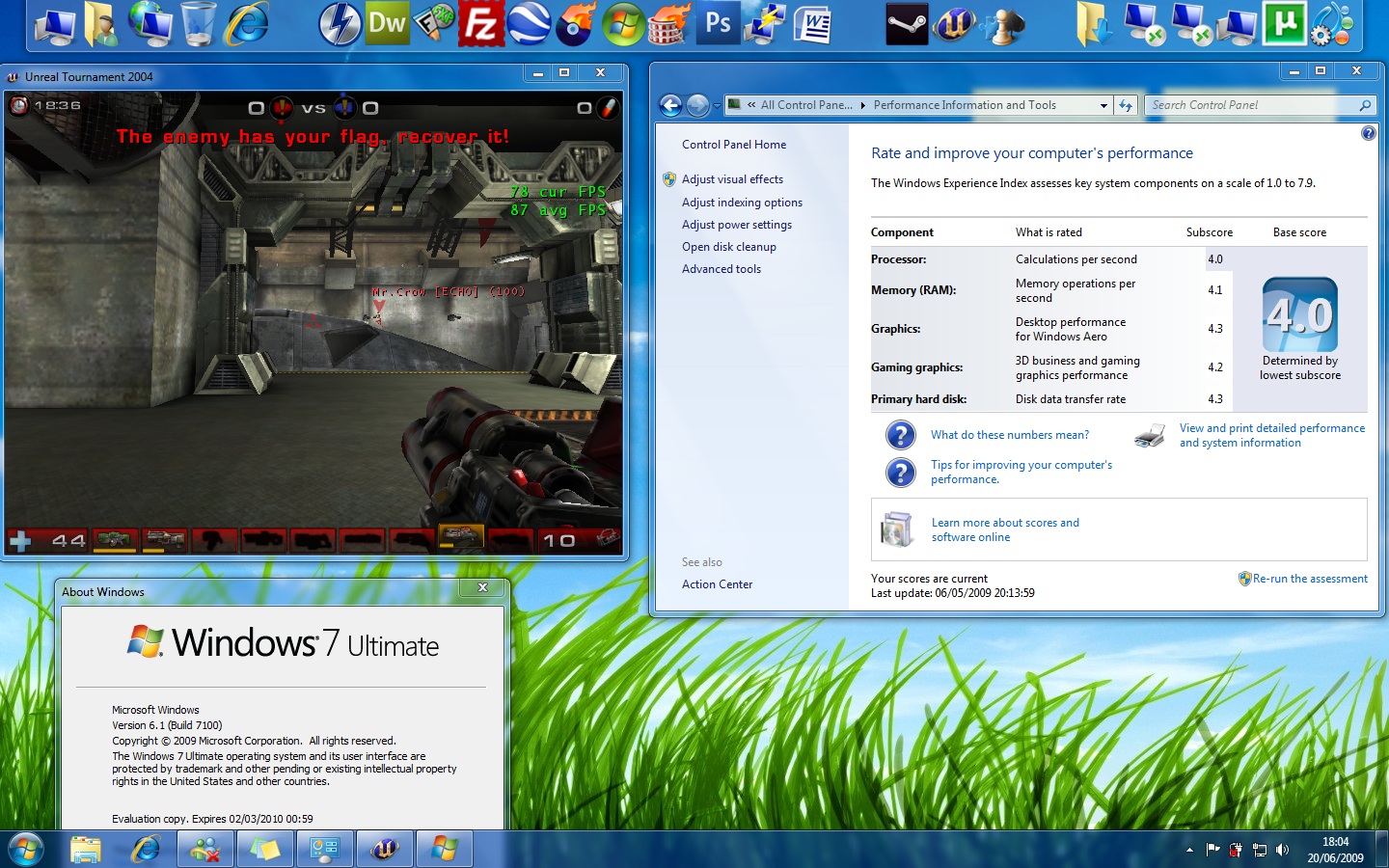Click Re-run the assessment
Image resolution: width=1389 pixels, height=868 pixels.
click(1309, 579)
